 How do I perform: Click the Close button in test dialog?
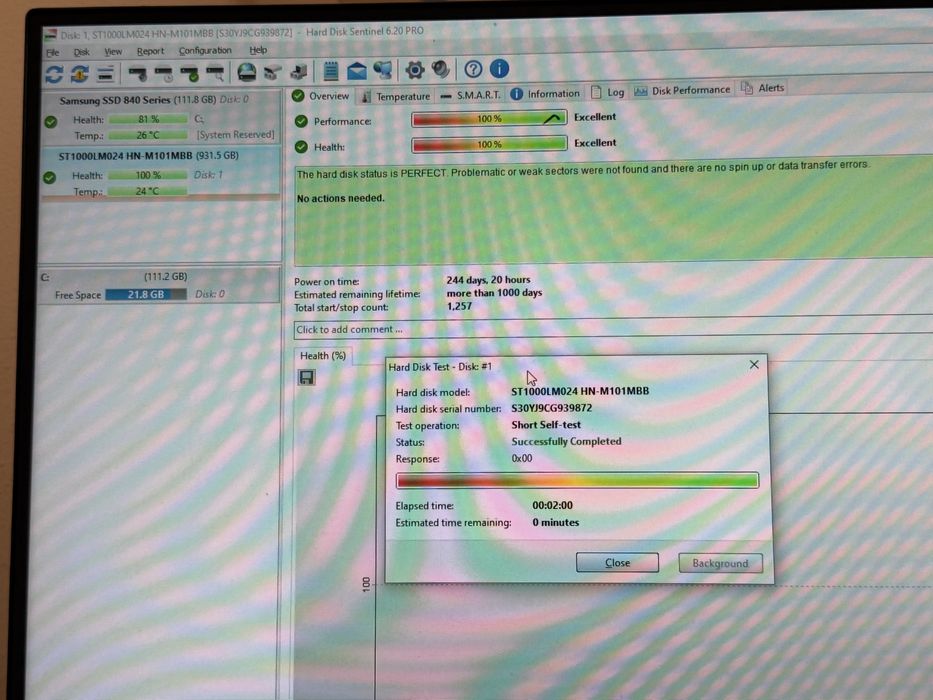click(x=617, y=562)
